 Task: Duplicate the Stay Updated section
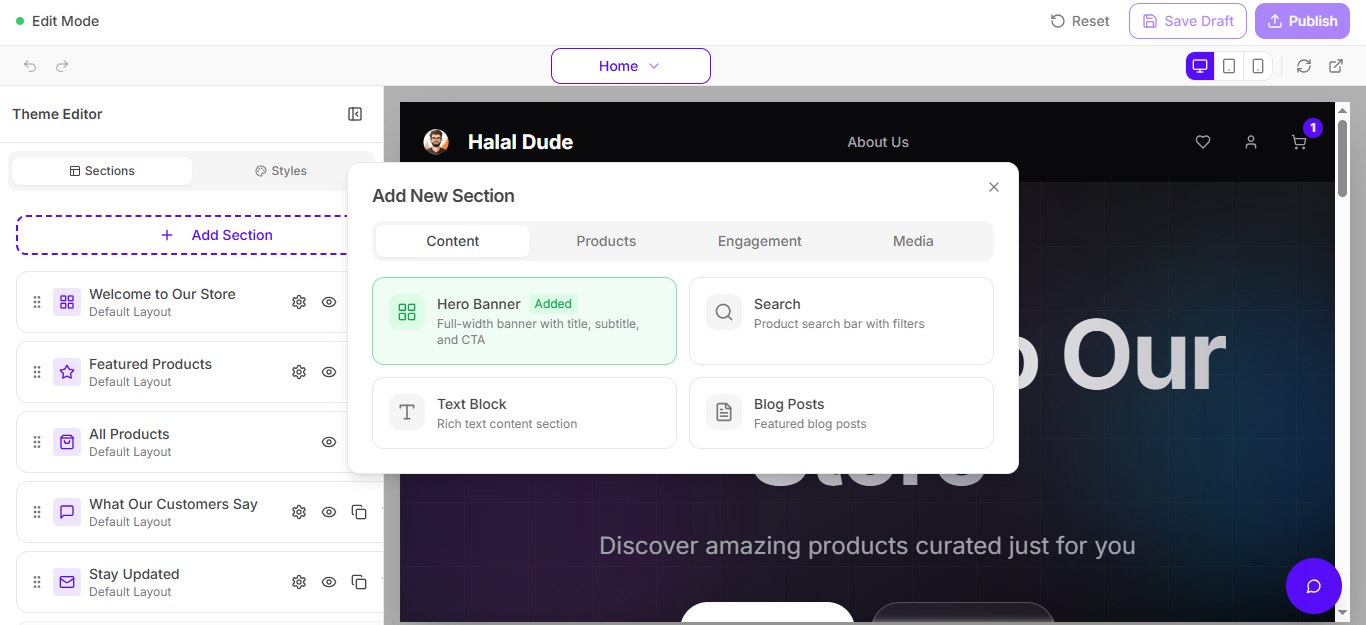(359, 581)
